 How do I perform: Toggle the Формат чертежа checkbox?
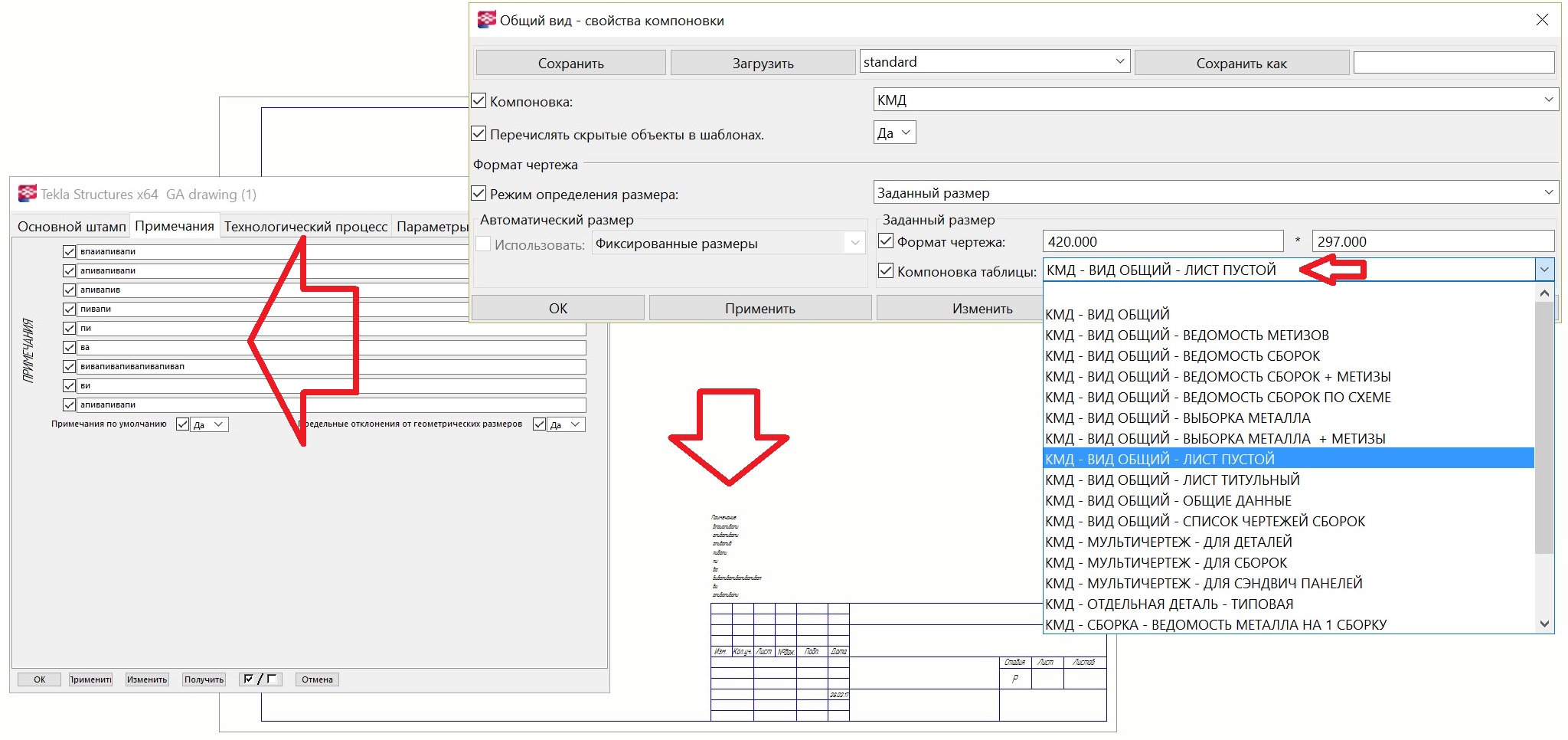coord(886,241)
